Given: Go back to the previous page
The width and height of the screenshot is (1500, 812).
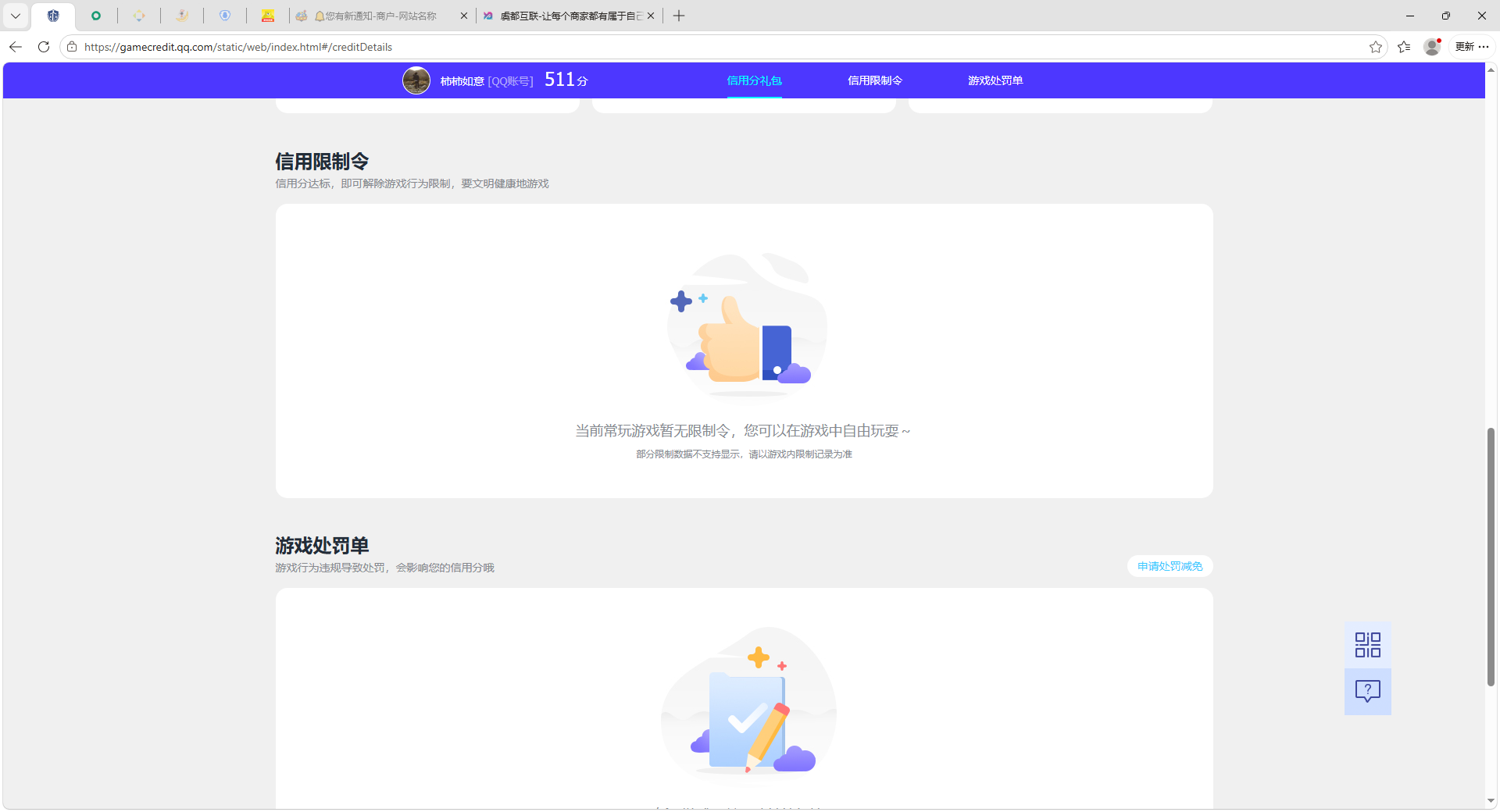Looking at the screenshot, I should [16, 47].
